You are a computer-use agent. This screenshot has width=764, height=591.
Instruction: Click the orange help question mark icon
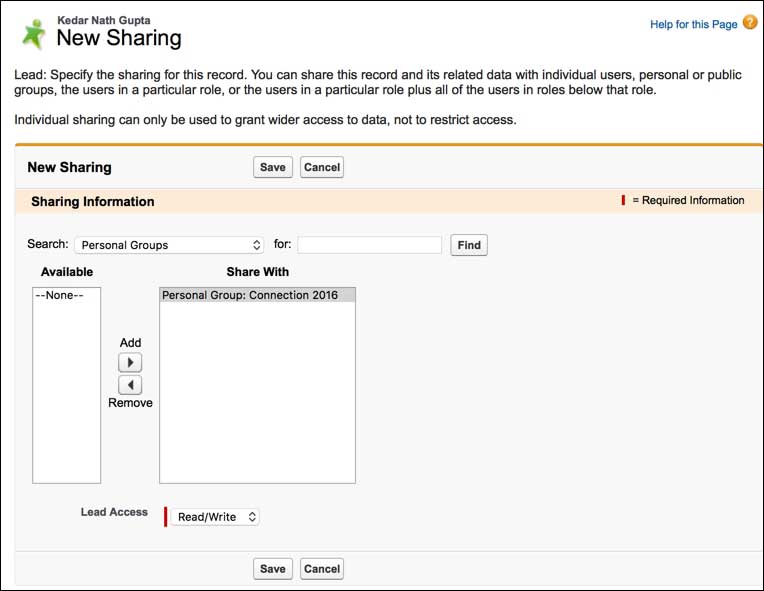[750, 23]
